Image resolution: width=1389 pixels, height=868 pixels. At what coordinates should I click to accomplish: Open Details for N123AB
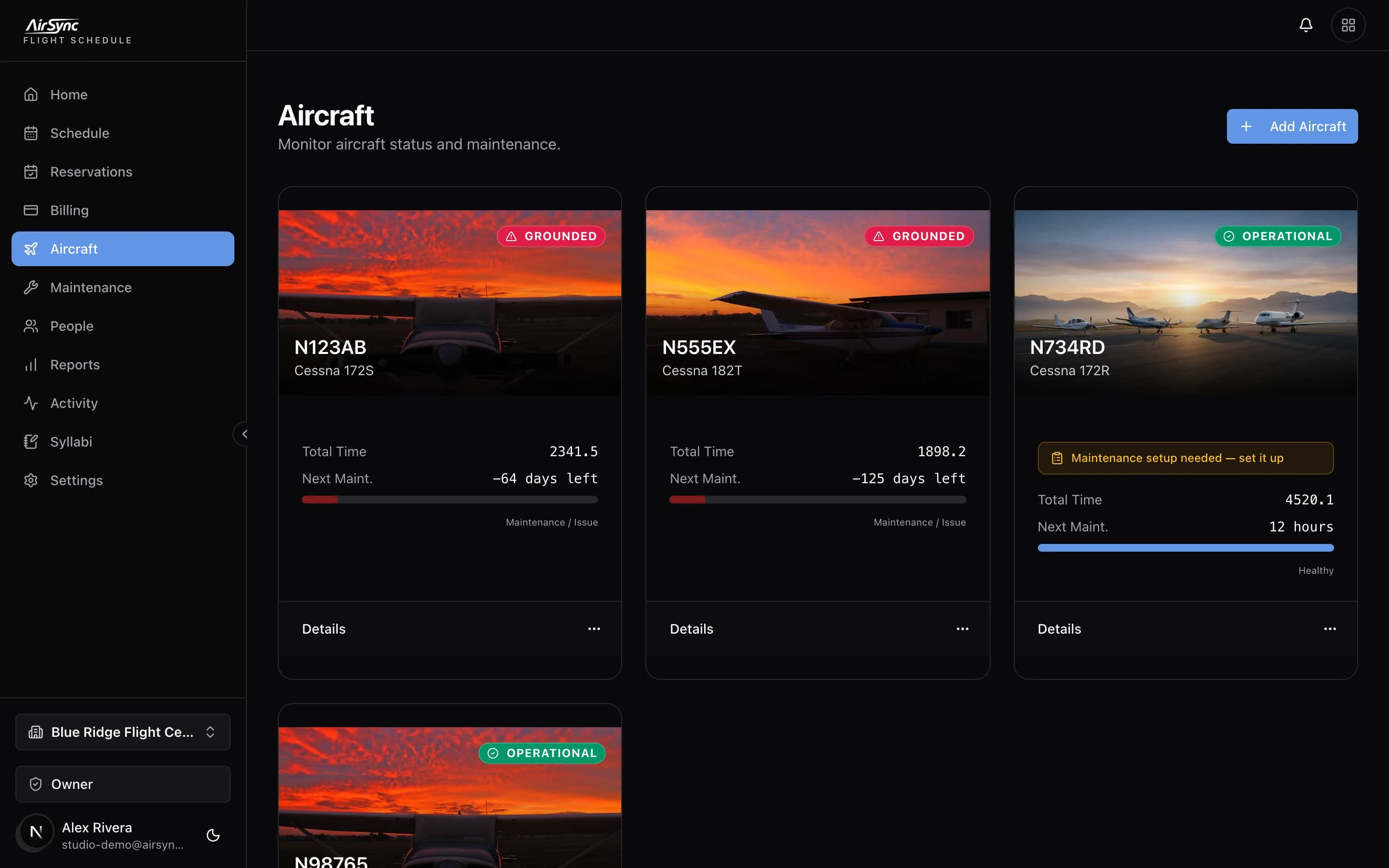point(324,629)
